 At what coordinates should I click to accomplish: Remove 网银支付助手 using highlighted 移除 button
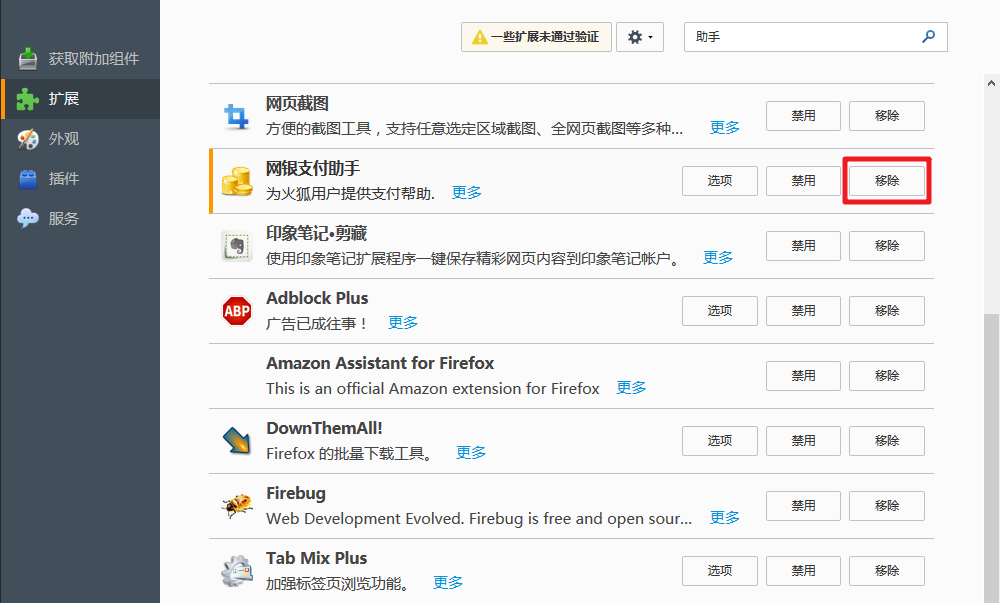tap(886, 180)
